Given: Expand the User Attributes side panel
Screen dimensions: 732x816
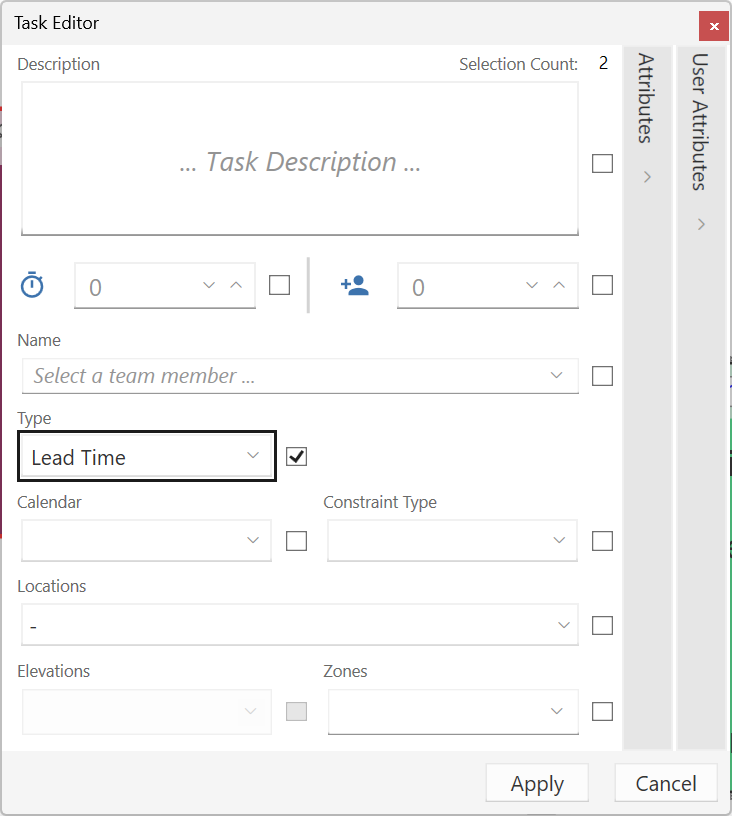Looking at the screenshot, I should click(x=701, y=224).
